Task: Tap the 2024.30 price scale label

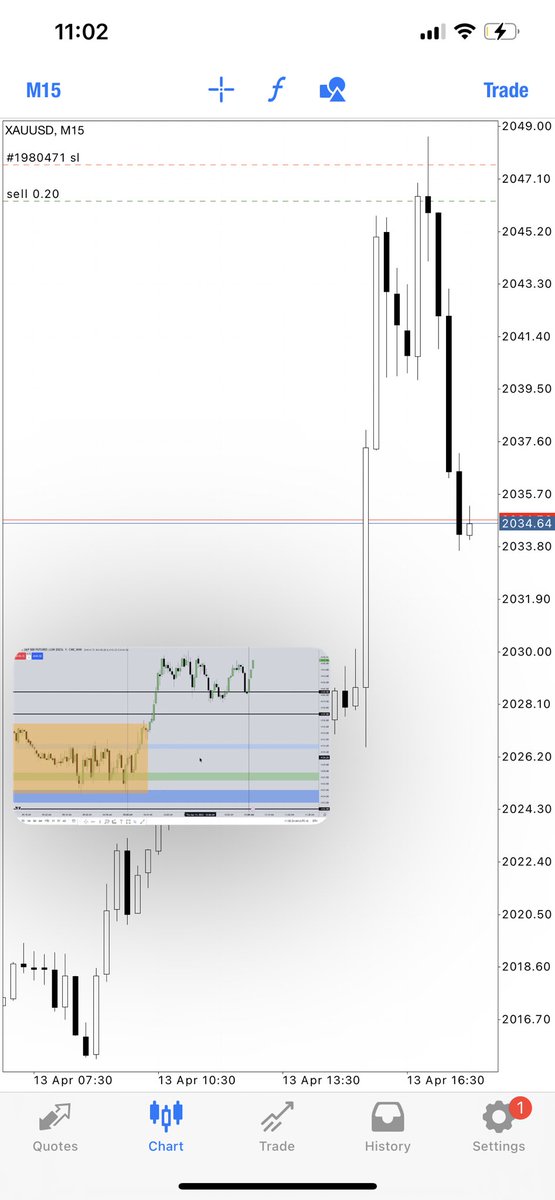Action: tap(529, 808)
